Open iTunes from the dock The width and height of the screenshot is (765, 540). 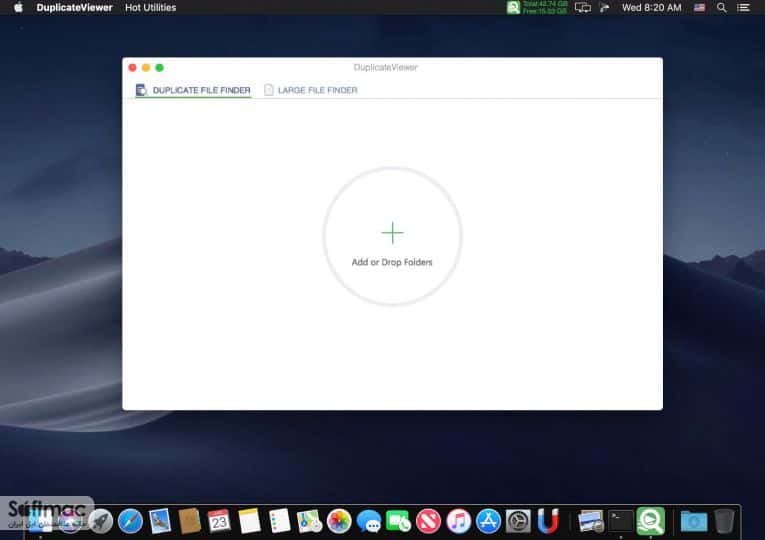click(x=458, y=521)
